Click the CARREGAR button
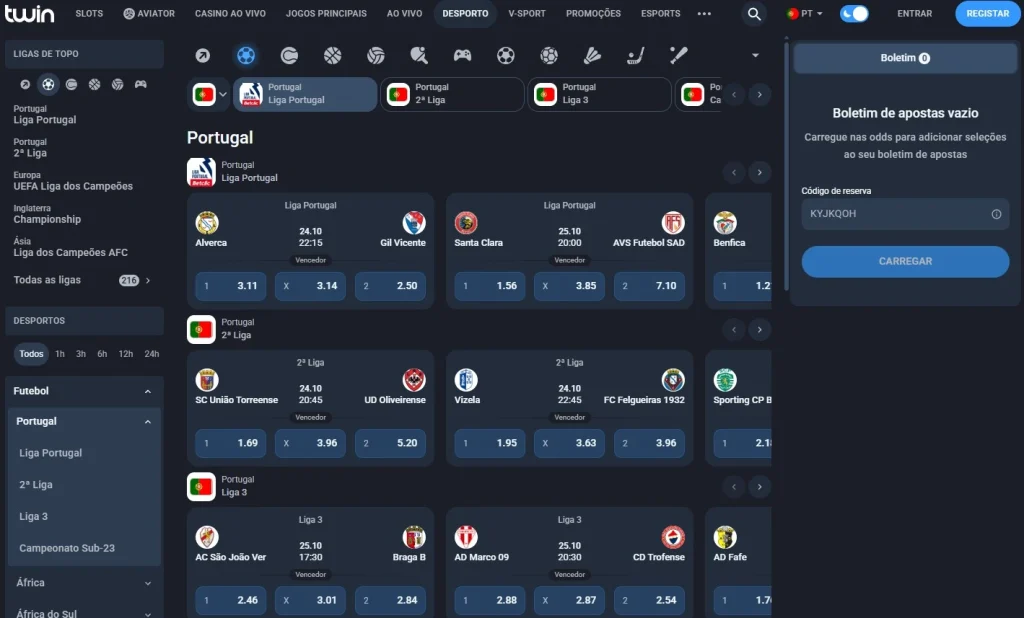This screenshot has width=1024, height=618. point(905,261)
